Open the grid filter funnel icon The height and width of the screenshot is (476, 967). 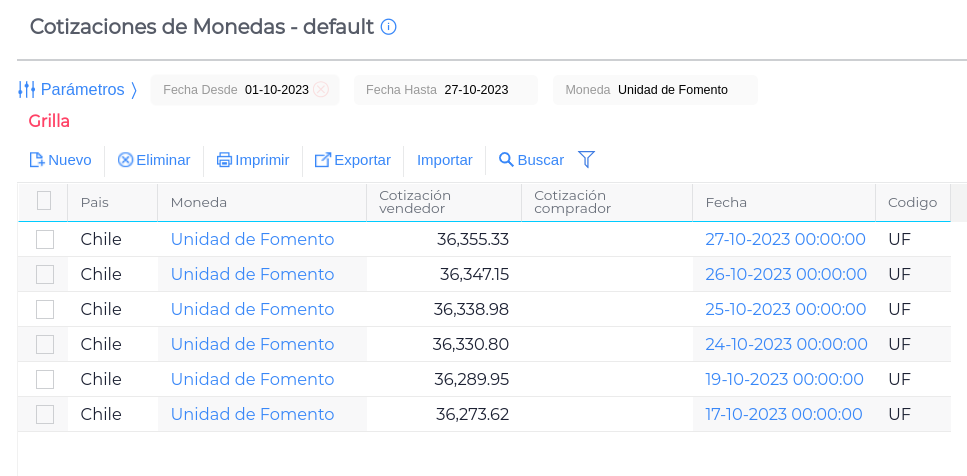587,159
